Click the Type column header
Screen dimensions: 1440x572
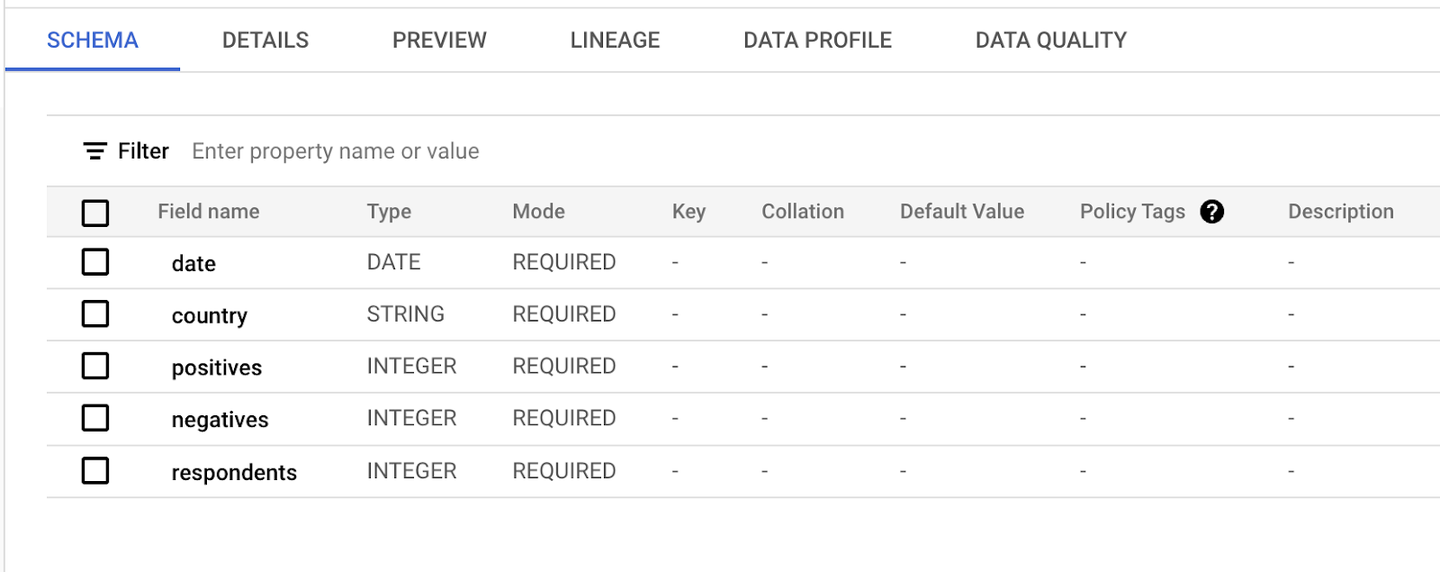pyautogui.click(x=389, y=212)
